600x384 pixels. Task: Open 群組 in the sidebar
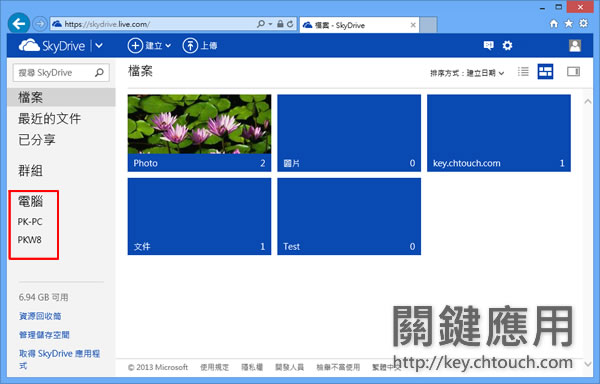pyautogui.click(x=30, y=171)
